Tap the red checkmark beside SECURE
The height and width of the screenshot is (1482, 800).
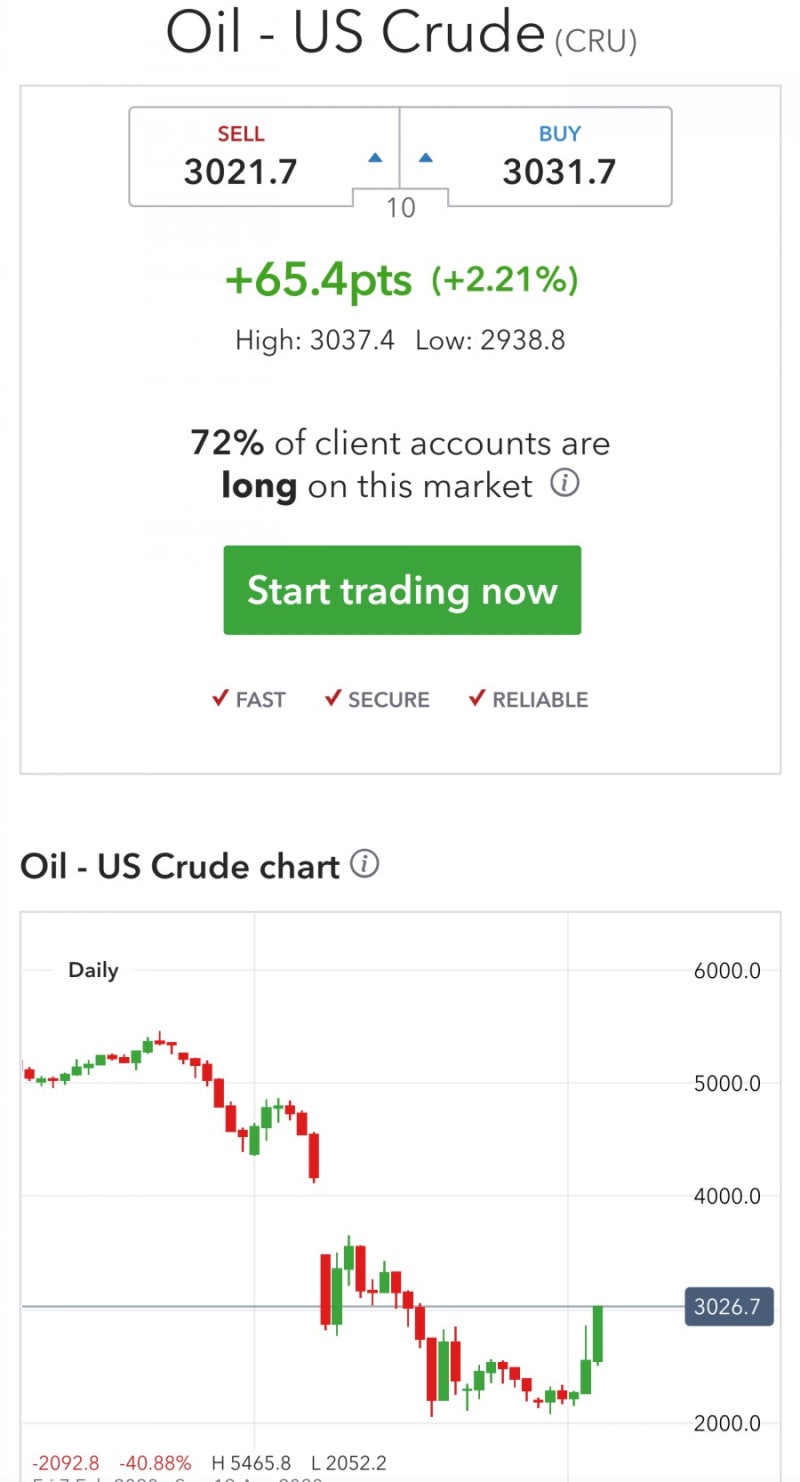click(x=334, y=698)
